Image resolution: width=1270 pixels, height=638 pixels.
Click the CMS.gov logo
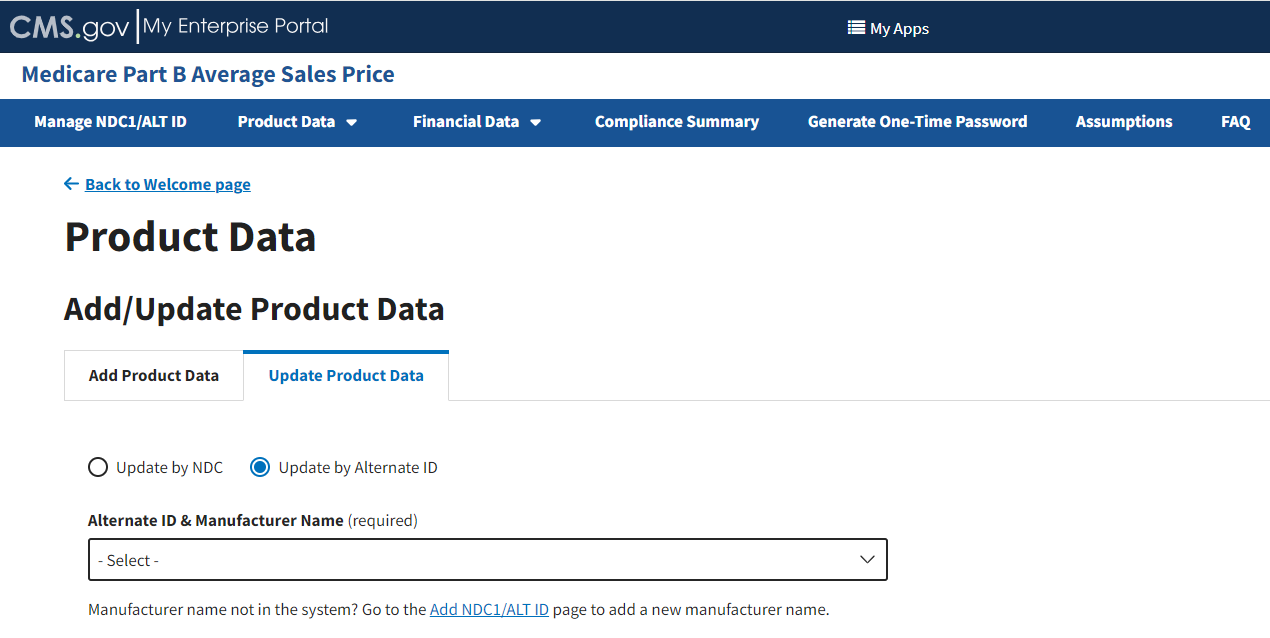pos(69,27)
